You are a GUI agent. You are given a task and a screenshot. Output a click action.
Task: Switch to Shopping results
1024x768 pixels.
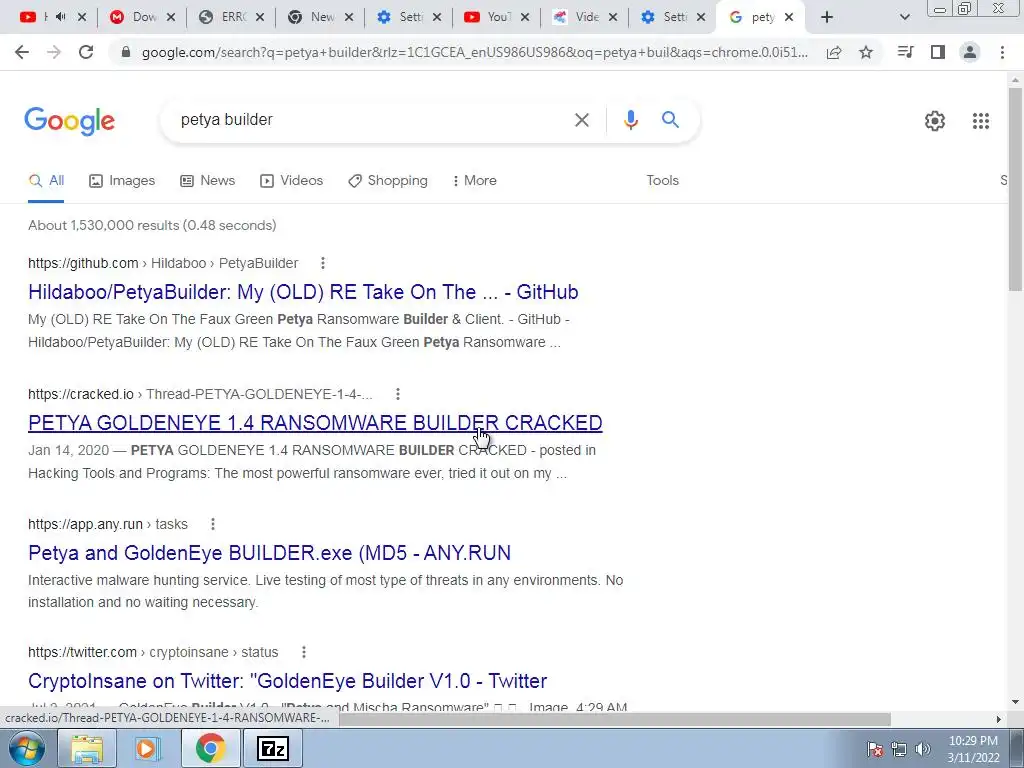(x=388, y=180)
